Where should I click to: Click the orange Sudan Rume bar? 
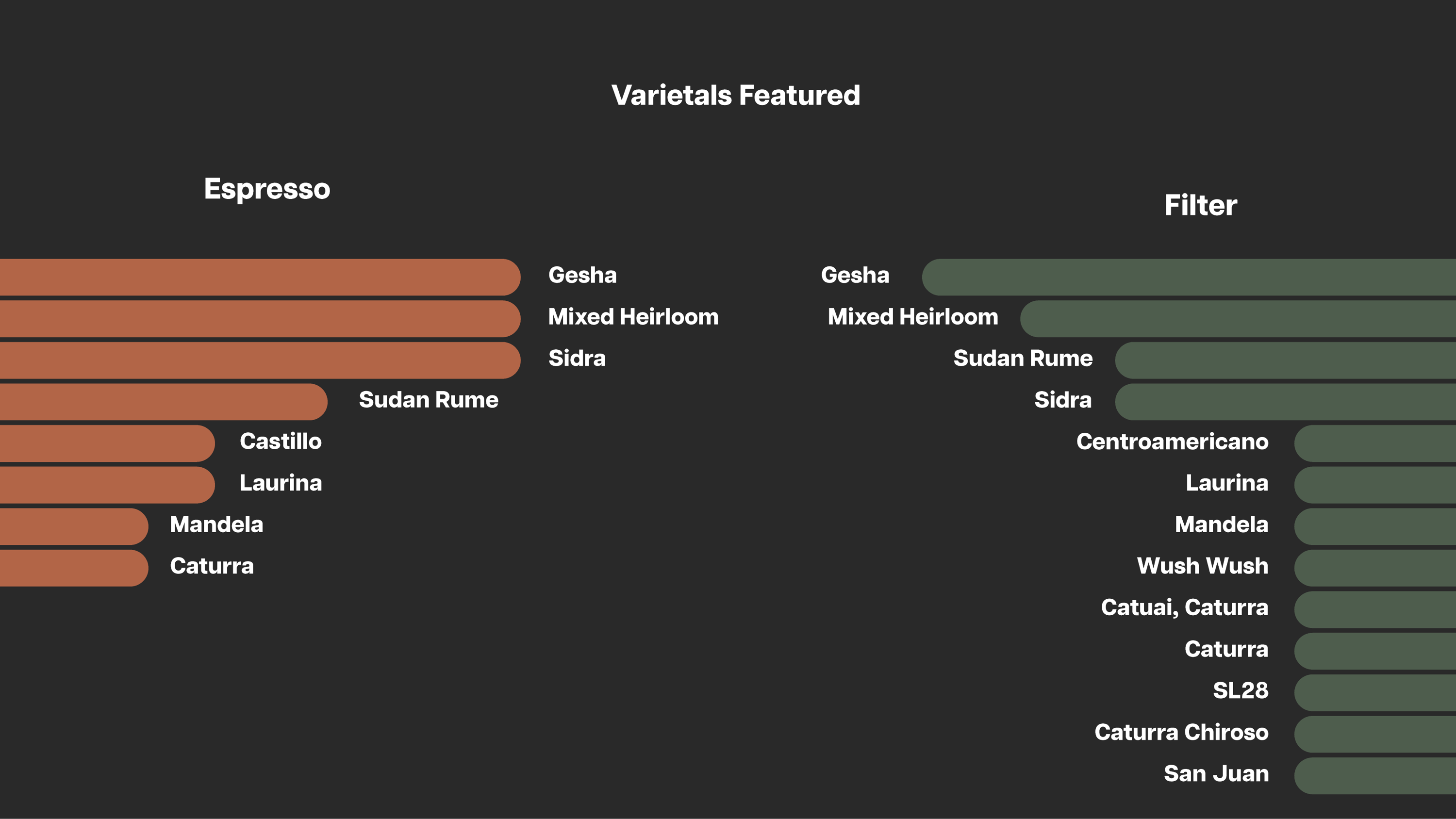click(x=164, y=402)
